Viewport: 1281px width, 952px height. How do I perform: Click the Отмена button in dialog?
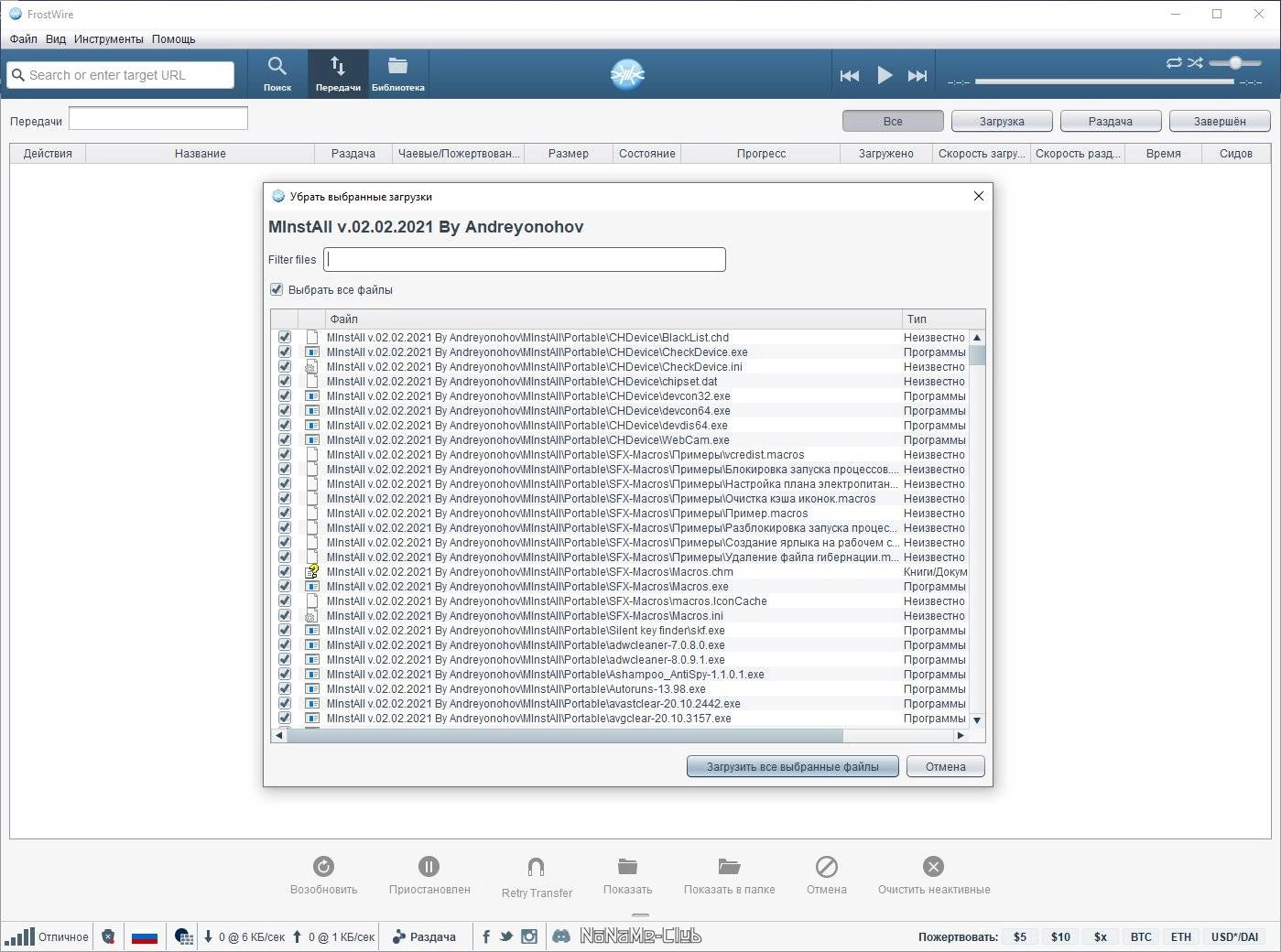click(946, 766)
